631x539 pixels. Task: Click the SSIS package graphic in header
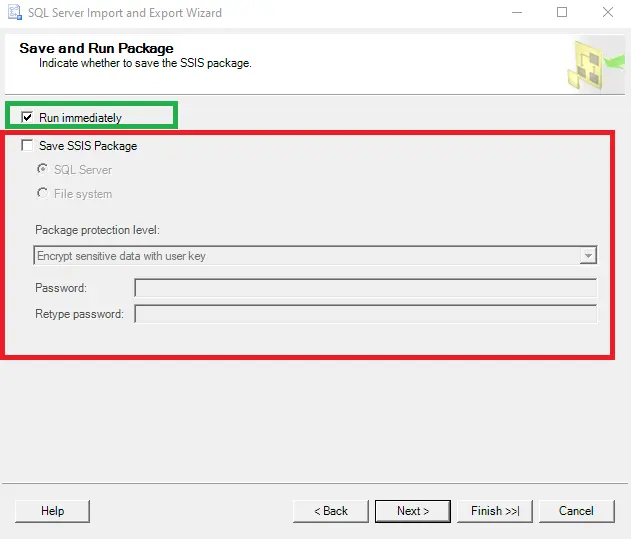point(596,64)
